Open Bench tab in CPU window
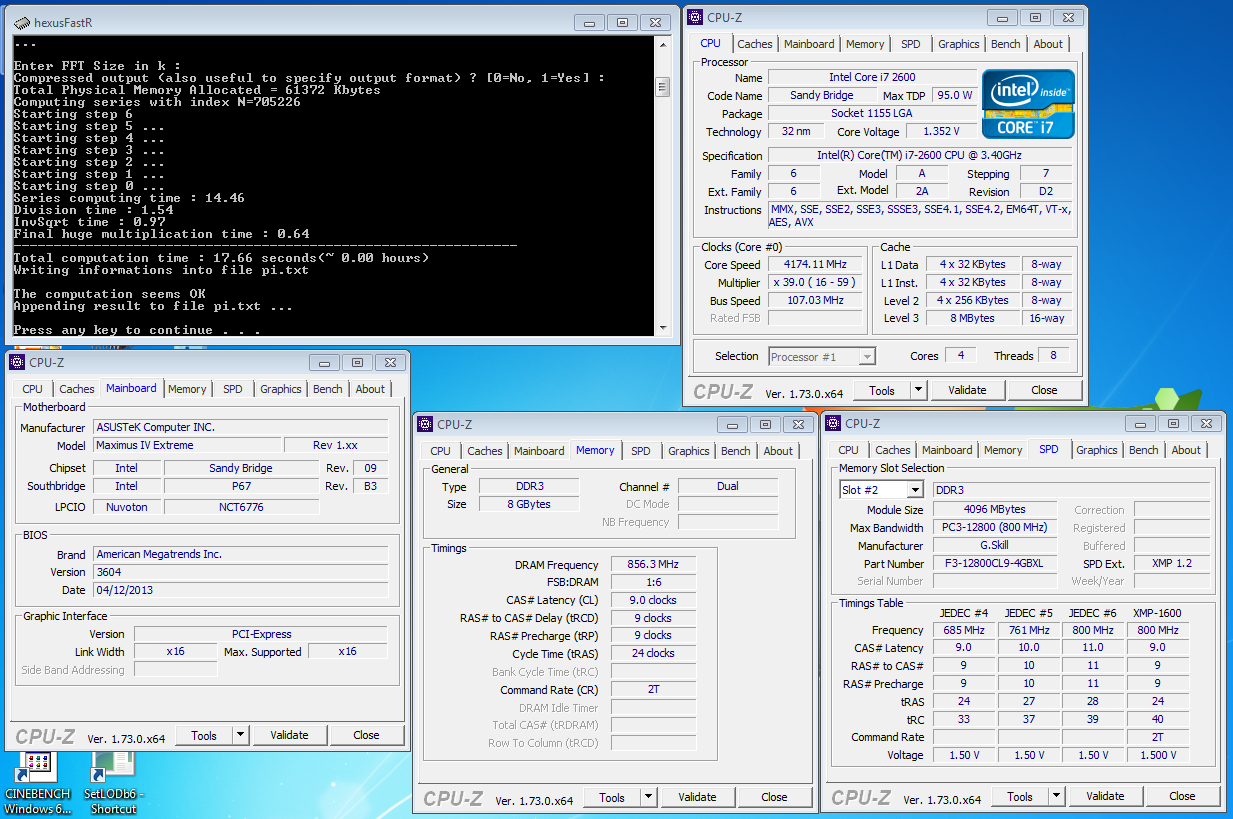Image resolution: width=1233 pixels, height=819 pixels. [1006, 44]
